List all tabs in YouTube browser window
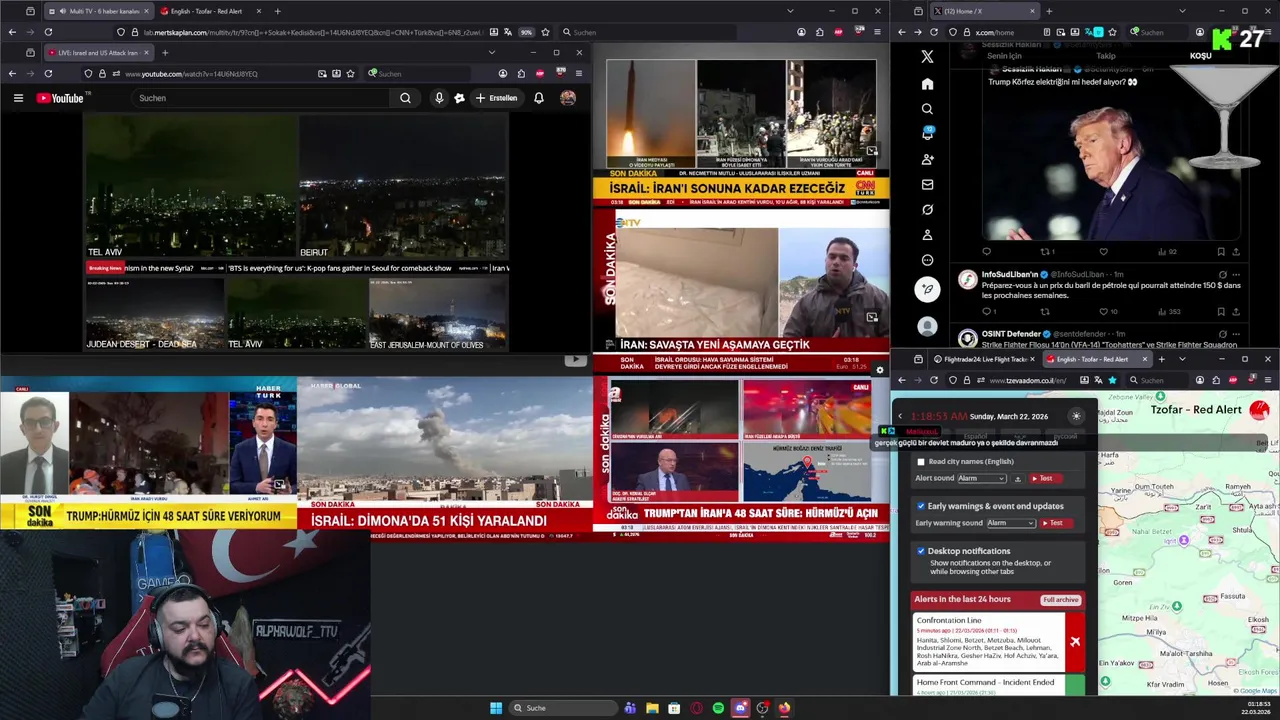 tap(491, 52)
